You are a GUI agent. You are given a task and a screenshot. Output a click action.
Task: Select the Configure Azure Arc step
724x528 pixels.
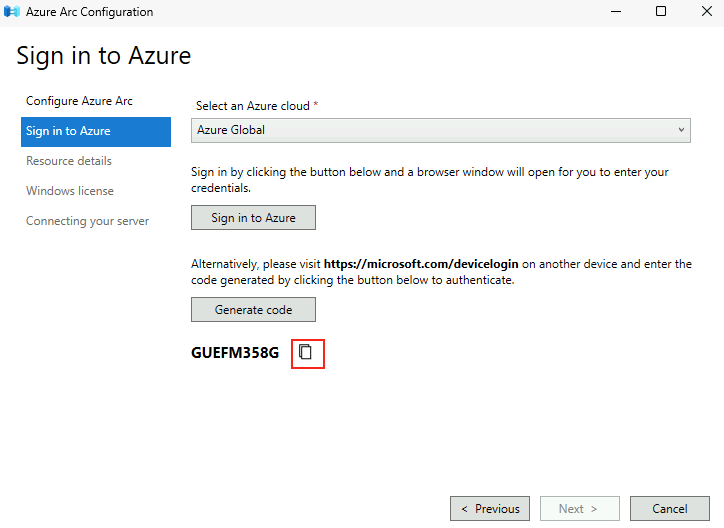(79, 101)
